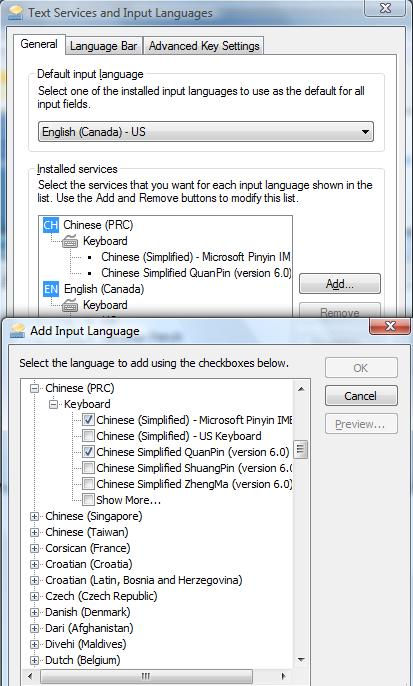This screenshot has height=686, width=413.
Task: Click the CH Chinese (PRC) language badge icon
Action: click(51, 225)
